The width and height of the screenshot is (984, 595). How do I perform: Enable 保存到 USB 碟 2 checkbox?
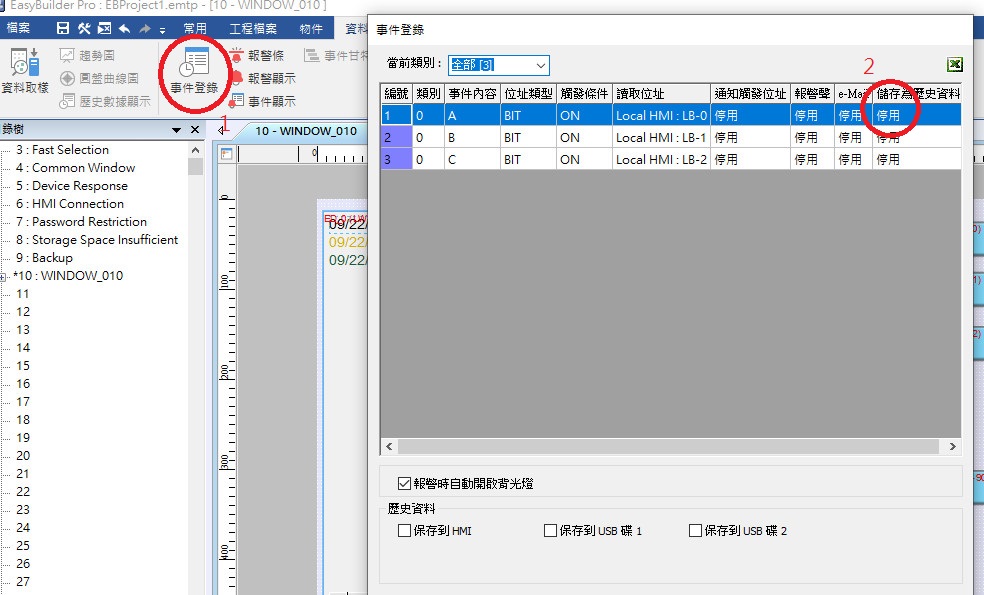(695, 531)
